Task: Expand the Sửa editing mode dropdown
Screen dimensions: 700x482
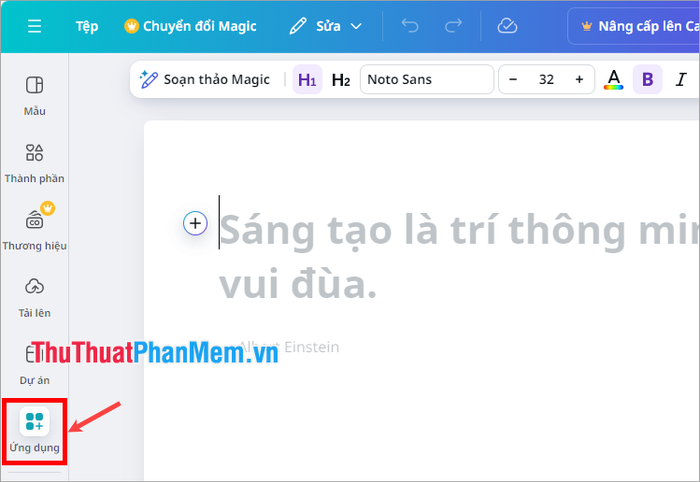Action: click(326, 26)
